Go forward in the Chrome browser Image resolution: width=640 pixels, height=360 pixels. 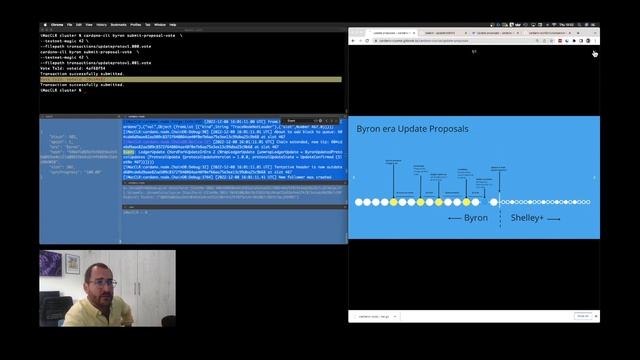pos(360,41)
